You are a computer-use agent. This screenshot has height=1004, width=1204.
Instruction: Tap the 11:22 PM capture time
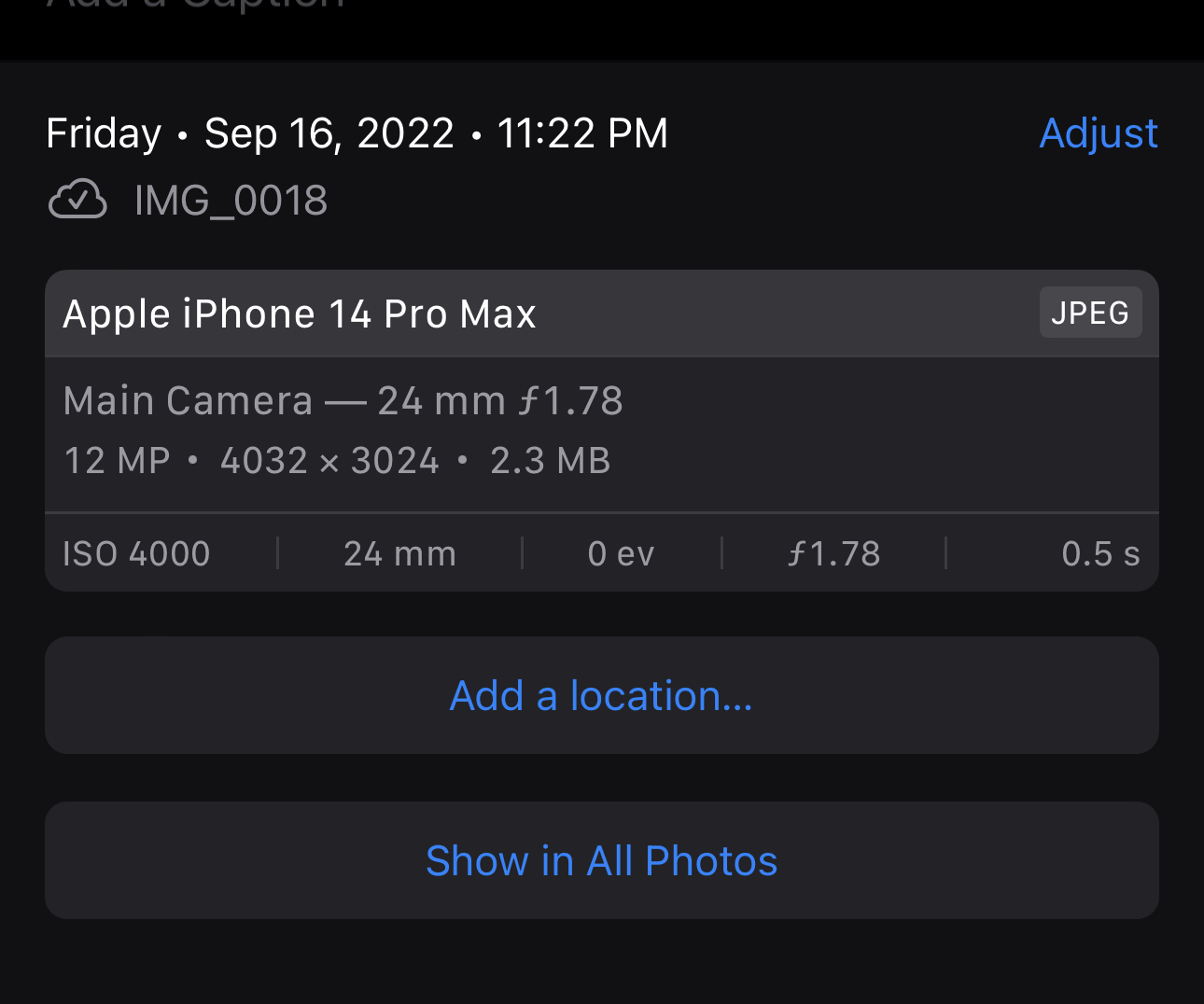[582, 133]
